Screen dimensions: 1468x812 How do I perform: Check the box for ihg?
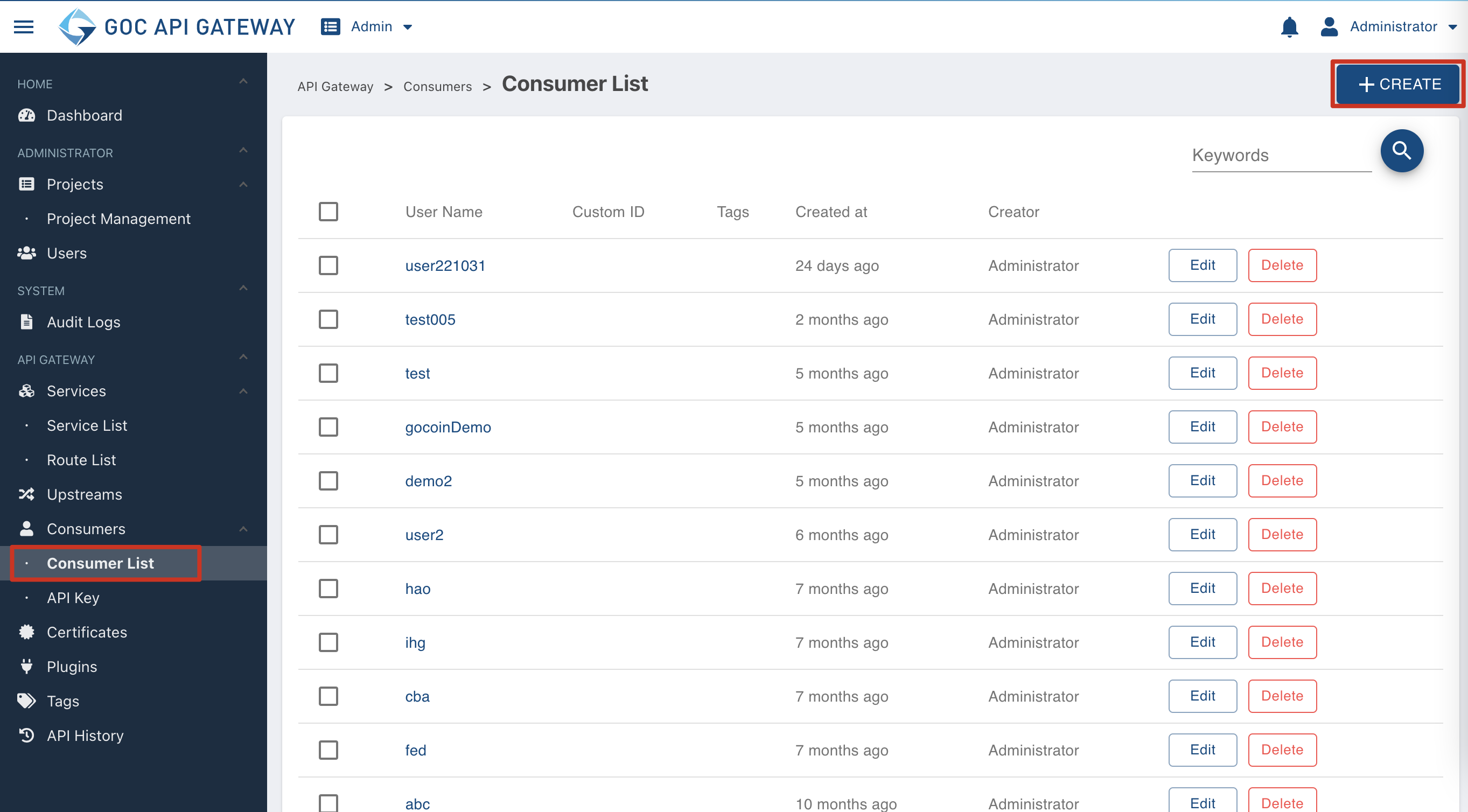pos(328,642)
